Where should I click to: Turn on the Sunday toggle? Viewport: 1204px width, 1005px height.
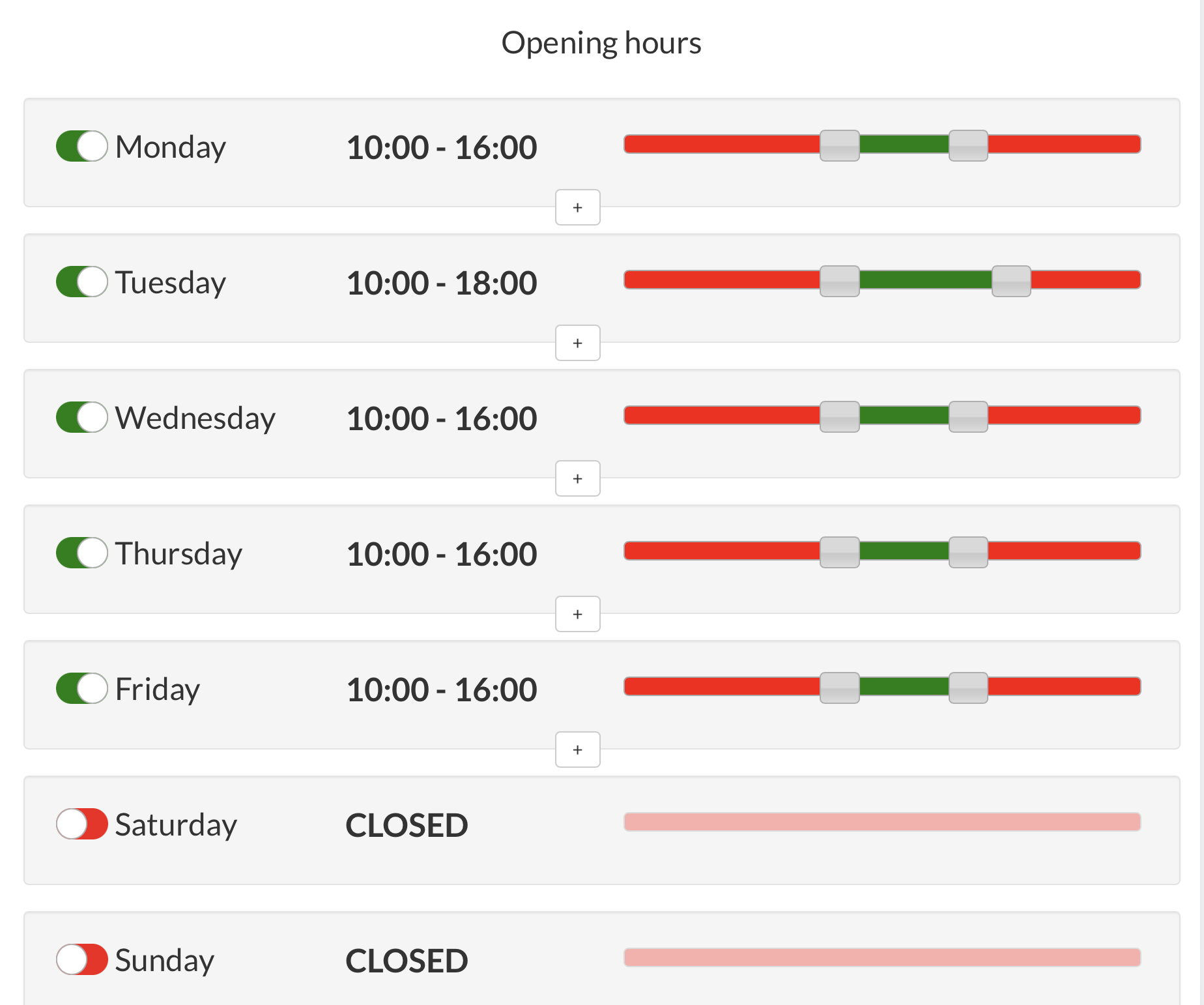82,959
